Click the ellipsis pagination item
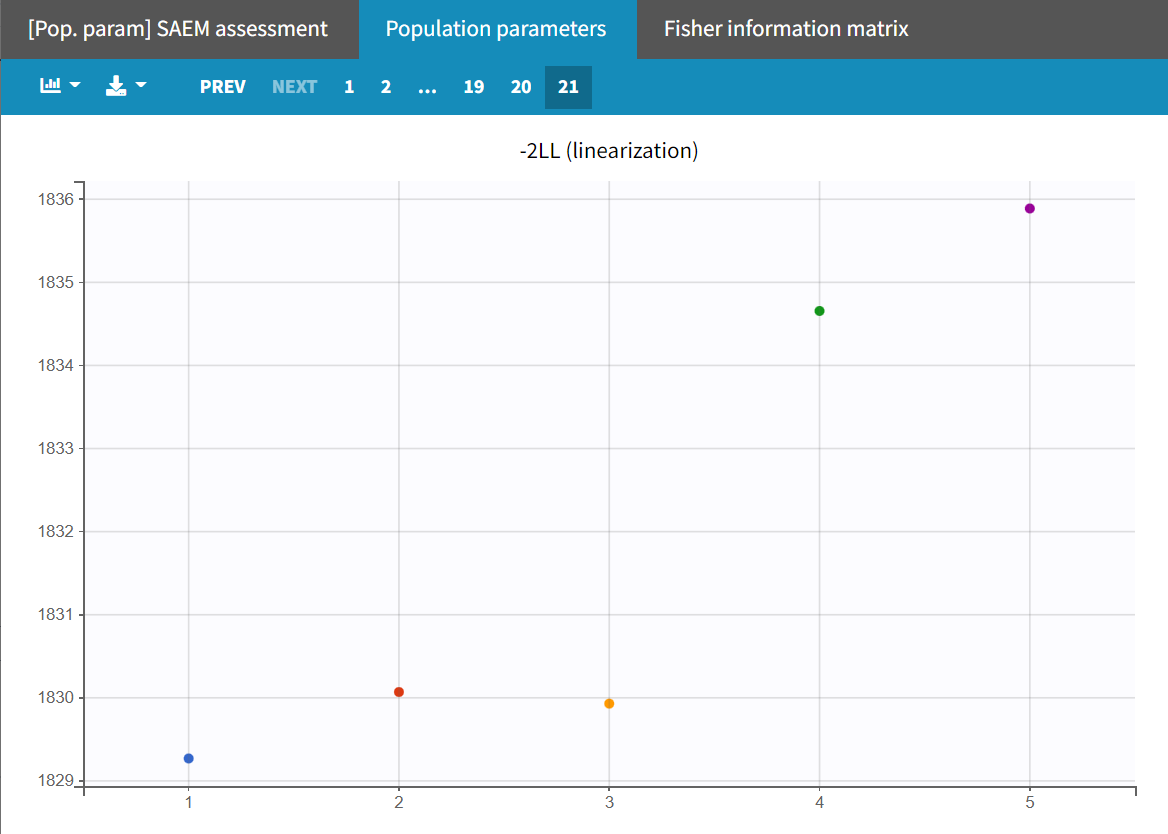The image size is (1168, 834). click(x=427, y=87)
